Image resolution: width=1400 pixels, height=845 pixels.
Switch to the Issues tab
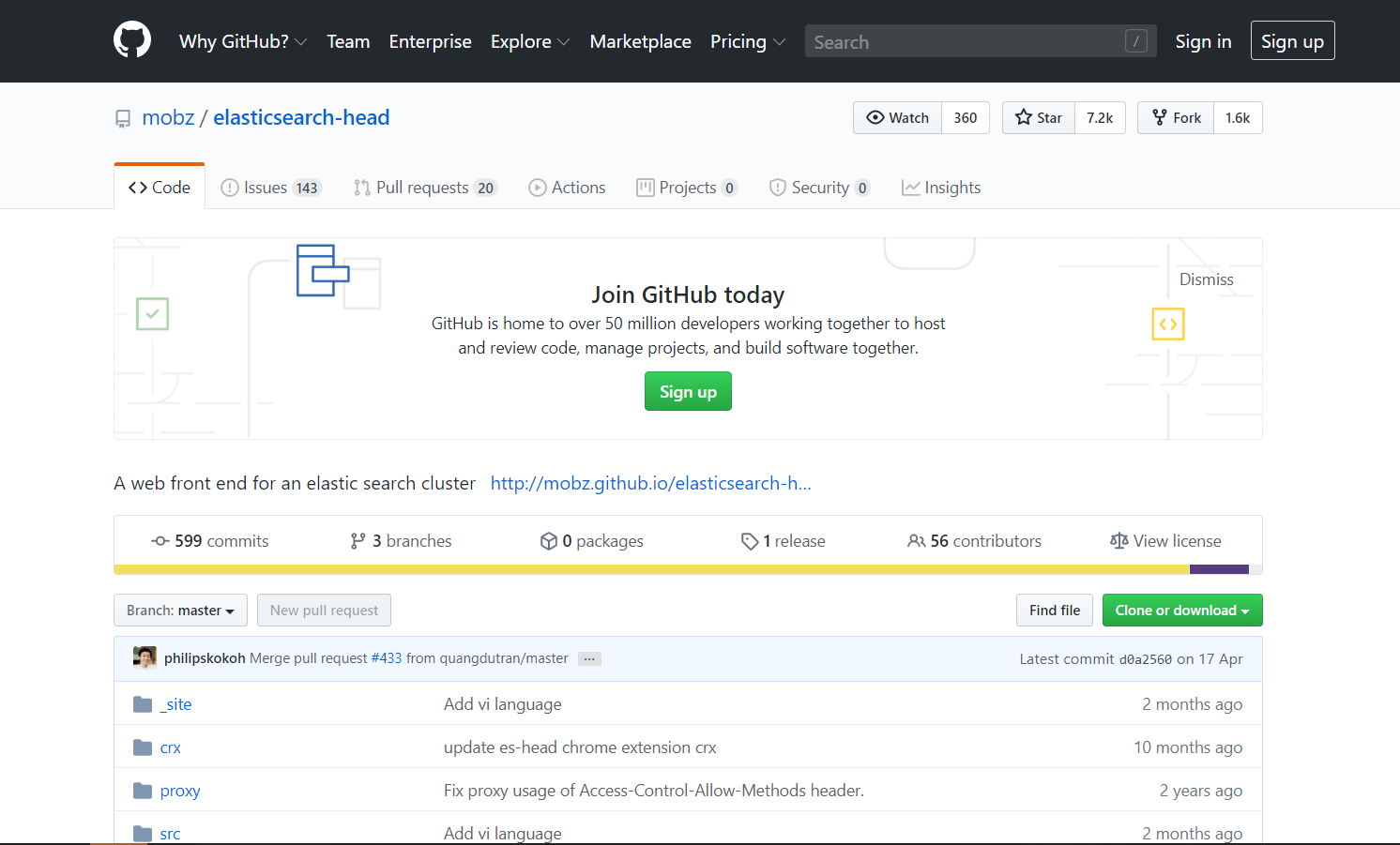point(271,188)
